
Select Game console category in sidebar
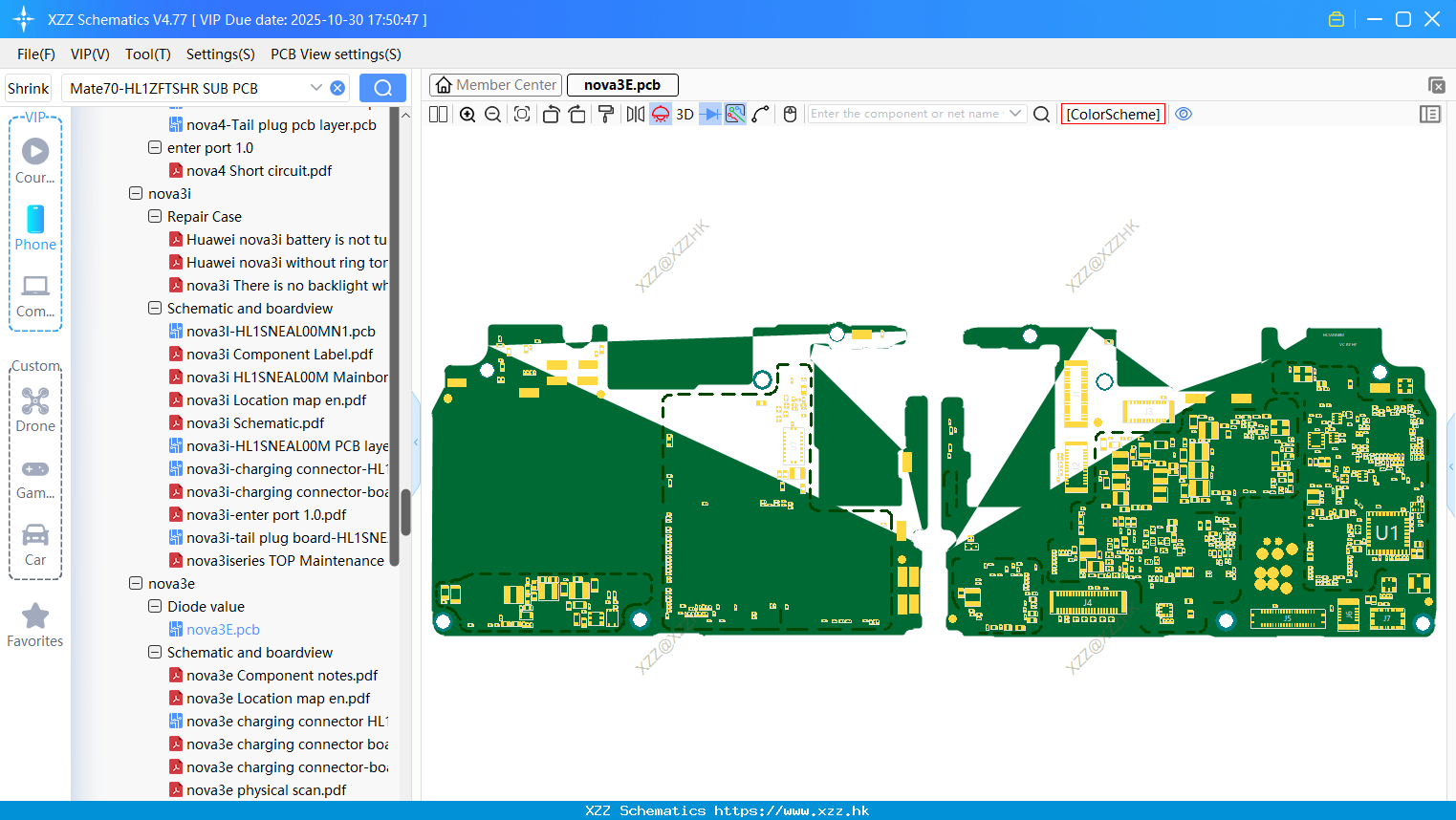click(x=35, y=479)
